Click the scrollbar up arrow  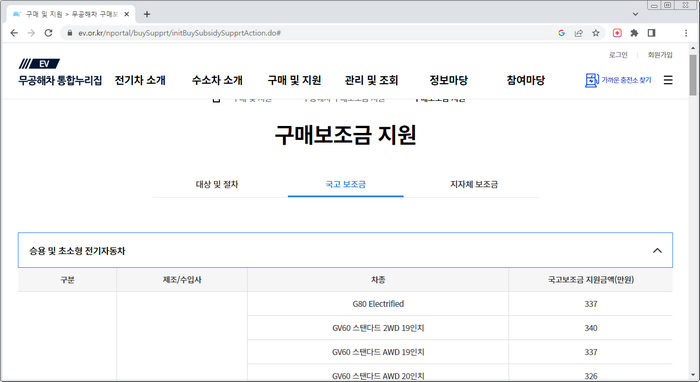pos(693,48)
